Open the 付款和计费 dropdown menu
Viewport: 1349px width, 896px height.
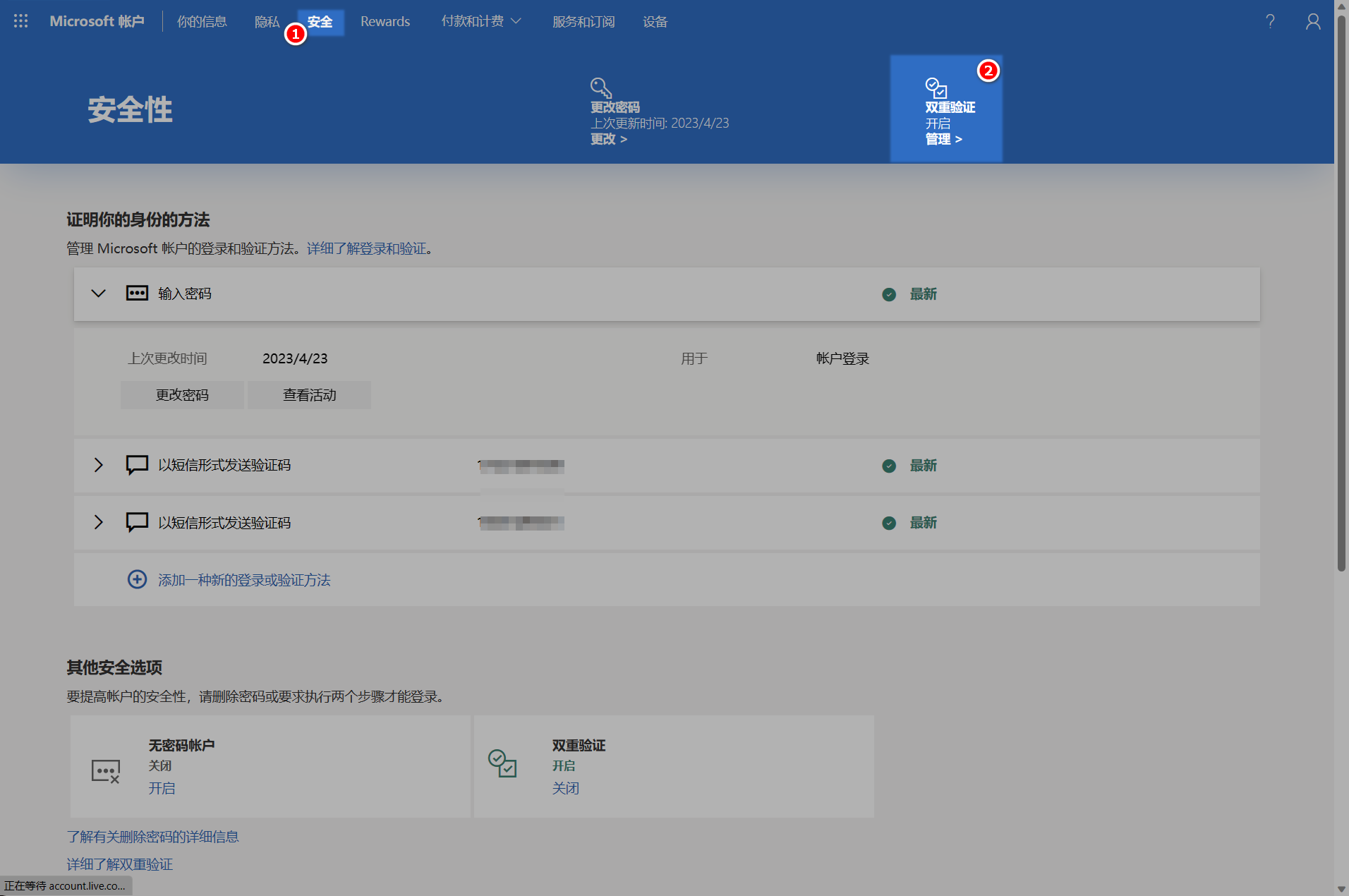(x=480, y=21)
